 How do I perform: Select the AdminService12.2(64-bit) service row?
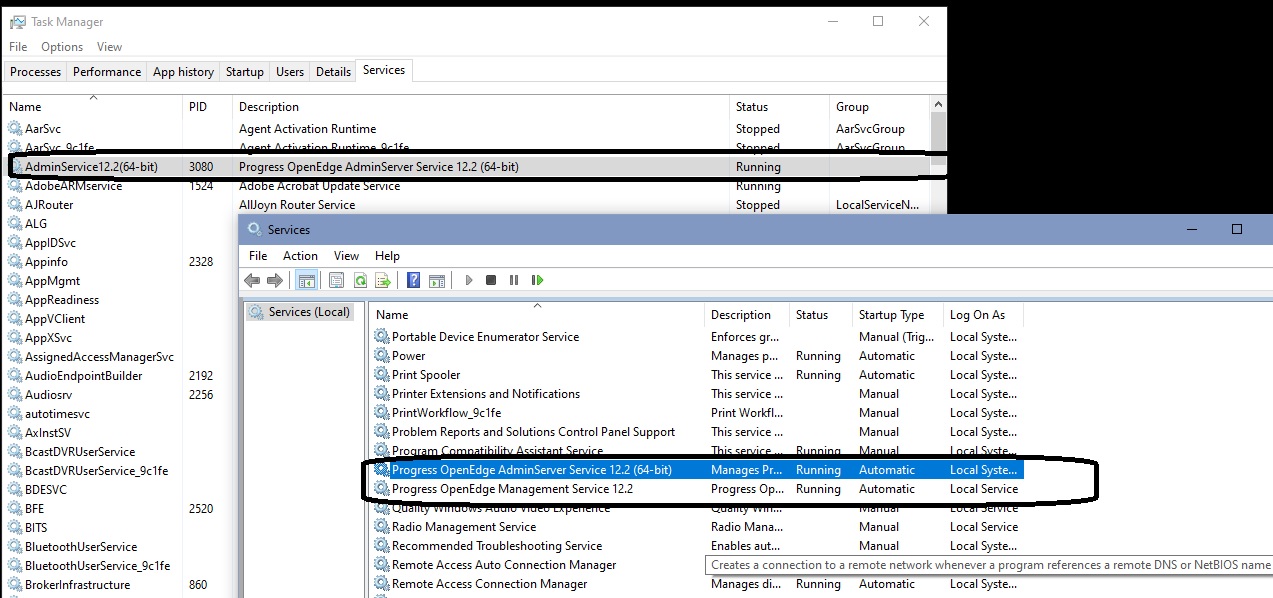click(90, 166)
